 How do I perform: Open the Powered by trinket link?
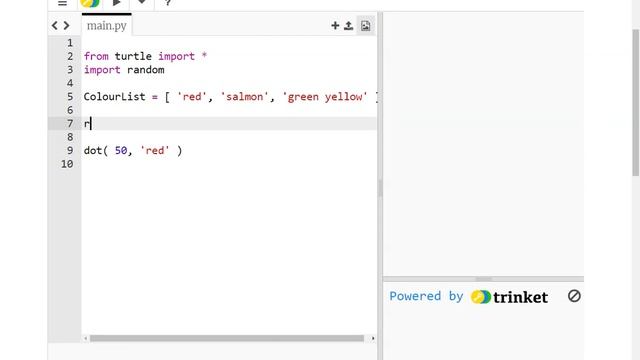(x=468, y=297)
